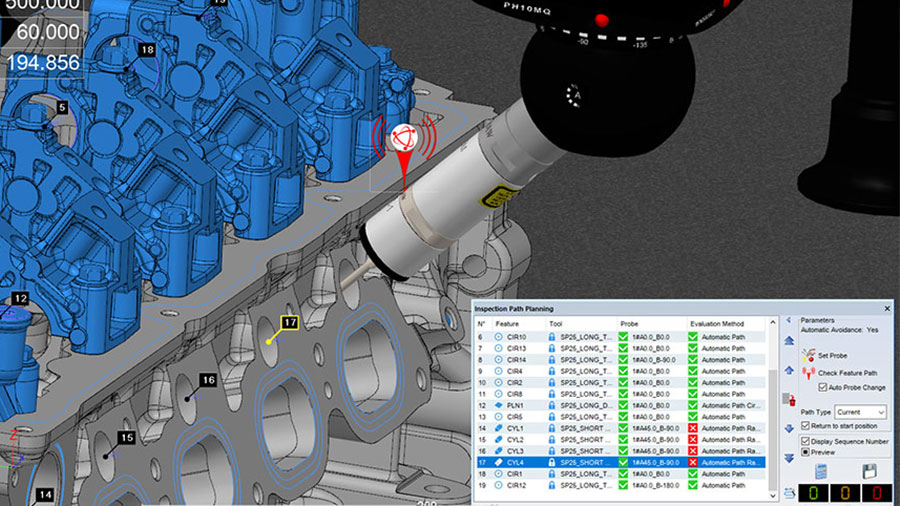Screen dimensions: 900x506
Task: Click sequence label 16 in 3D view
Action: (208, 380)
